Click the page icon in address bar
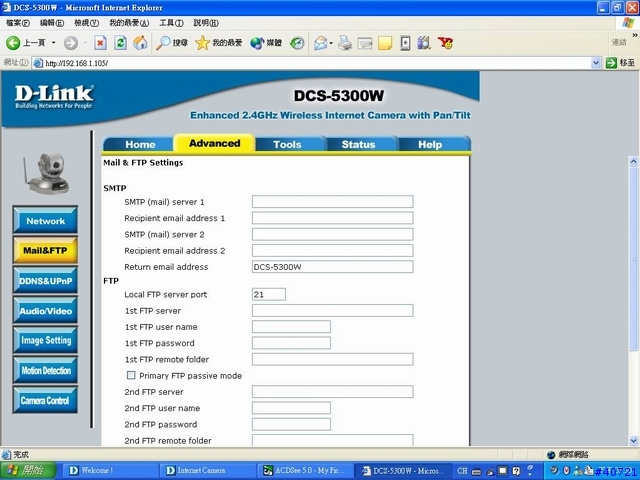Viewport: 640px width, 480px height. (38, 63)
